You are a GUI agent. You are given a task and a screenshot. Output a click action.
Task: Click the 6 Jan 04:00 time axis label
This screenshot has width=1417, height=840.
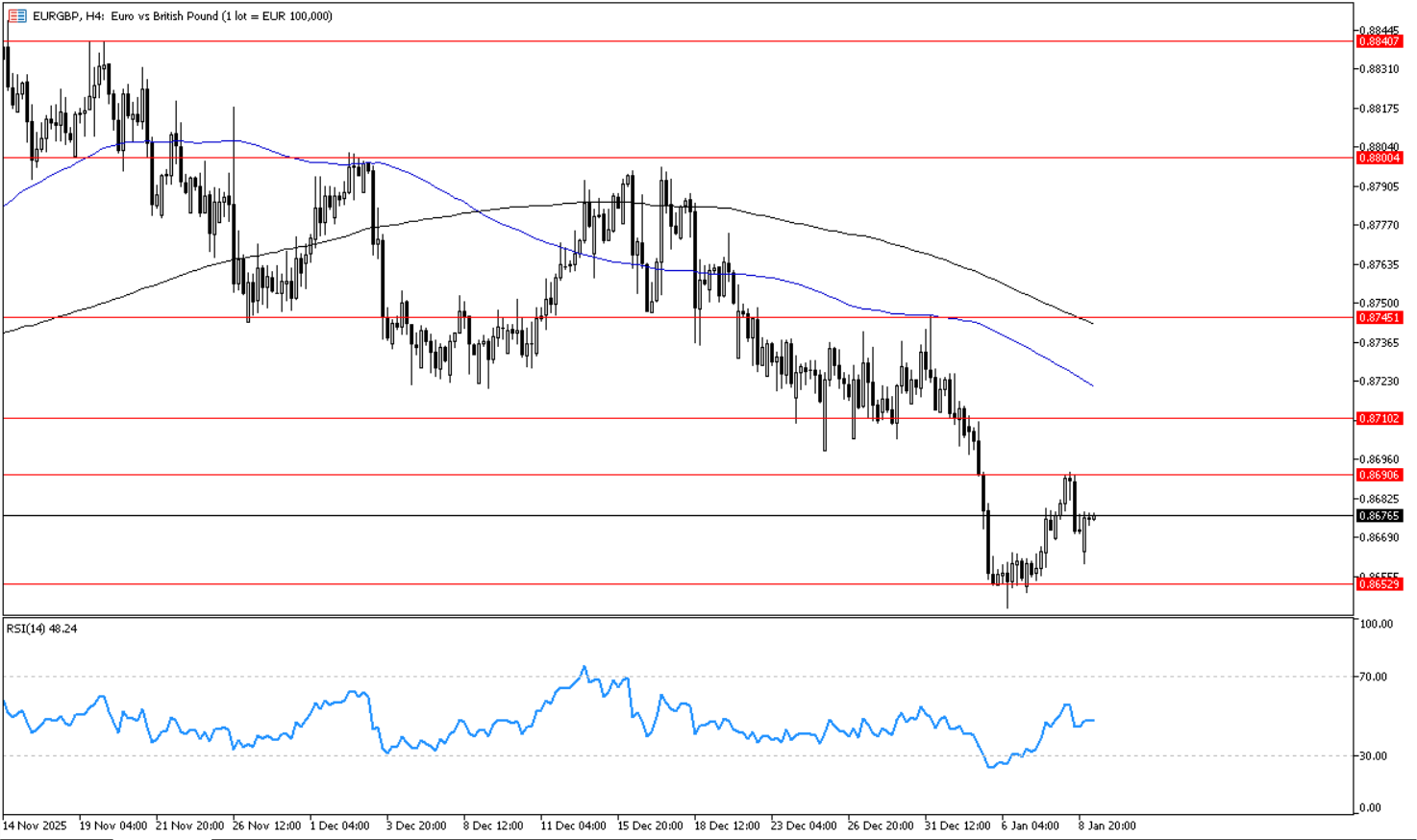(1030, 826)
